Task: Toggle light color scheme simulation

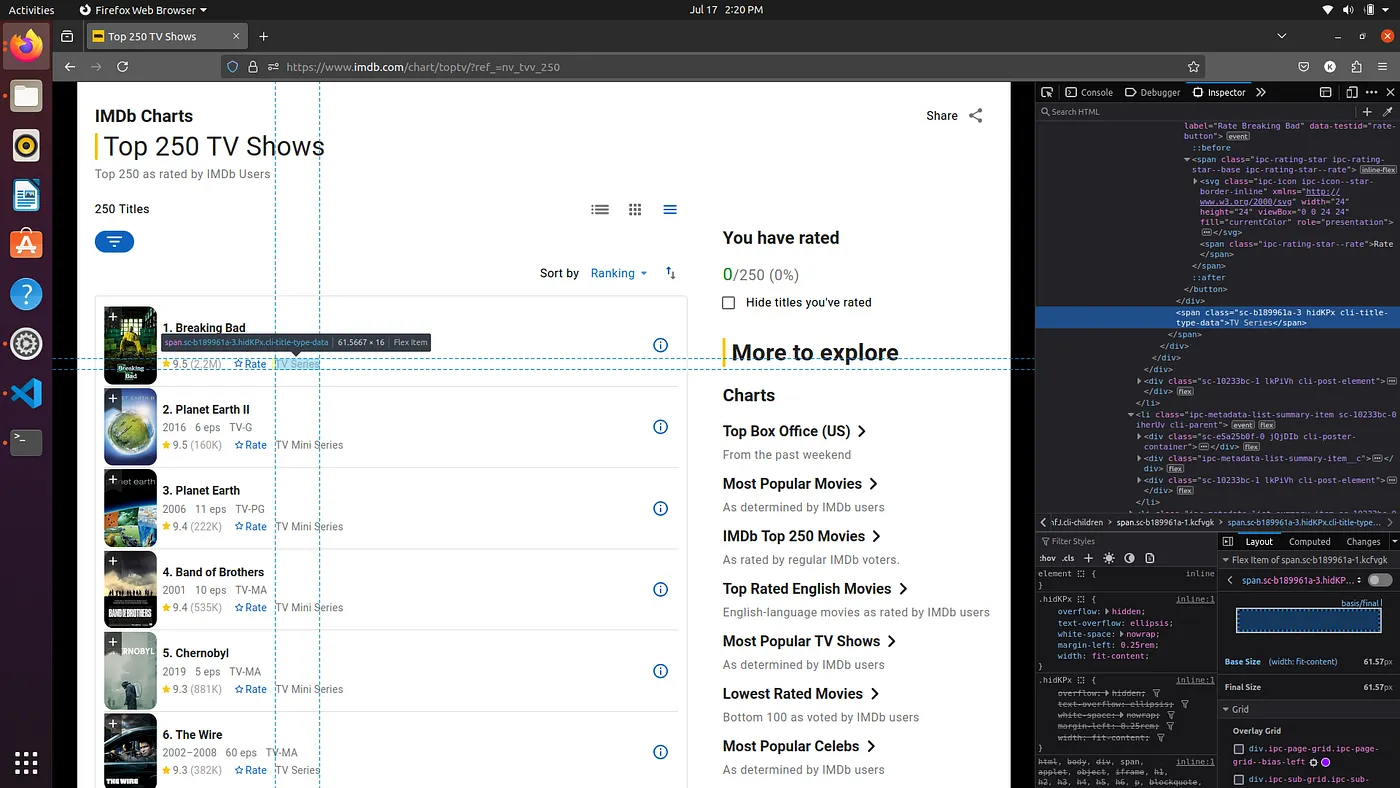Action: pos(1108,558)
